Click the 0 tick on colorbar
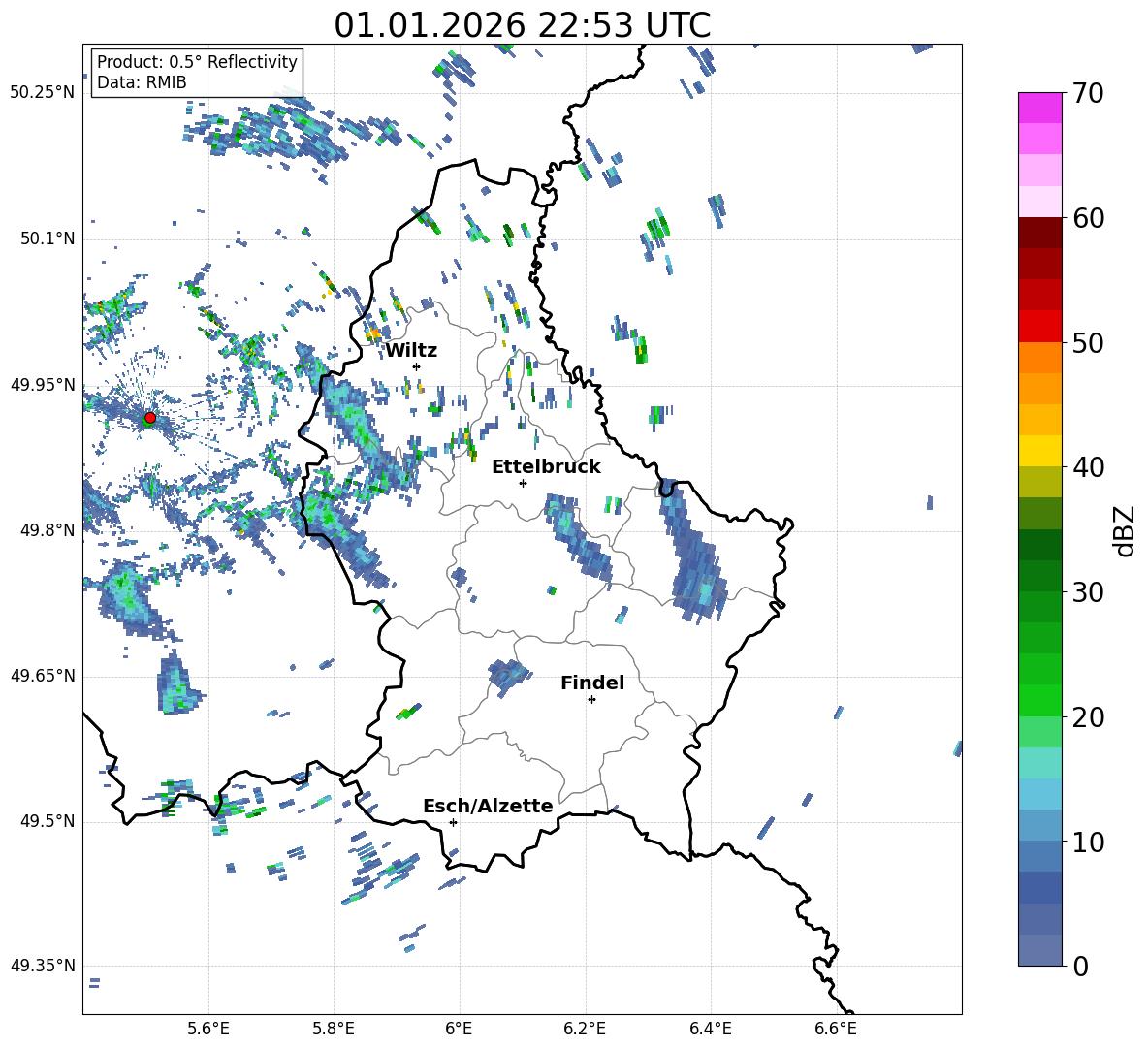1148x1048 pixels. point(1080,966)
